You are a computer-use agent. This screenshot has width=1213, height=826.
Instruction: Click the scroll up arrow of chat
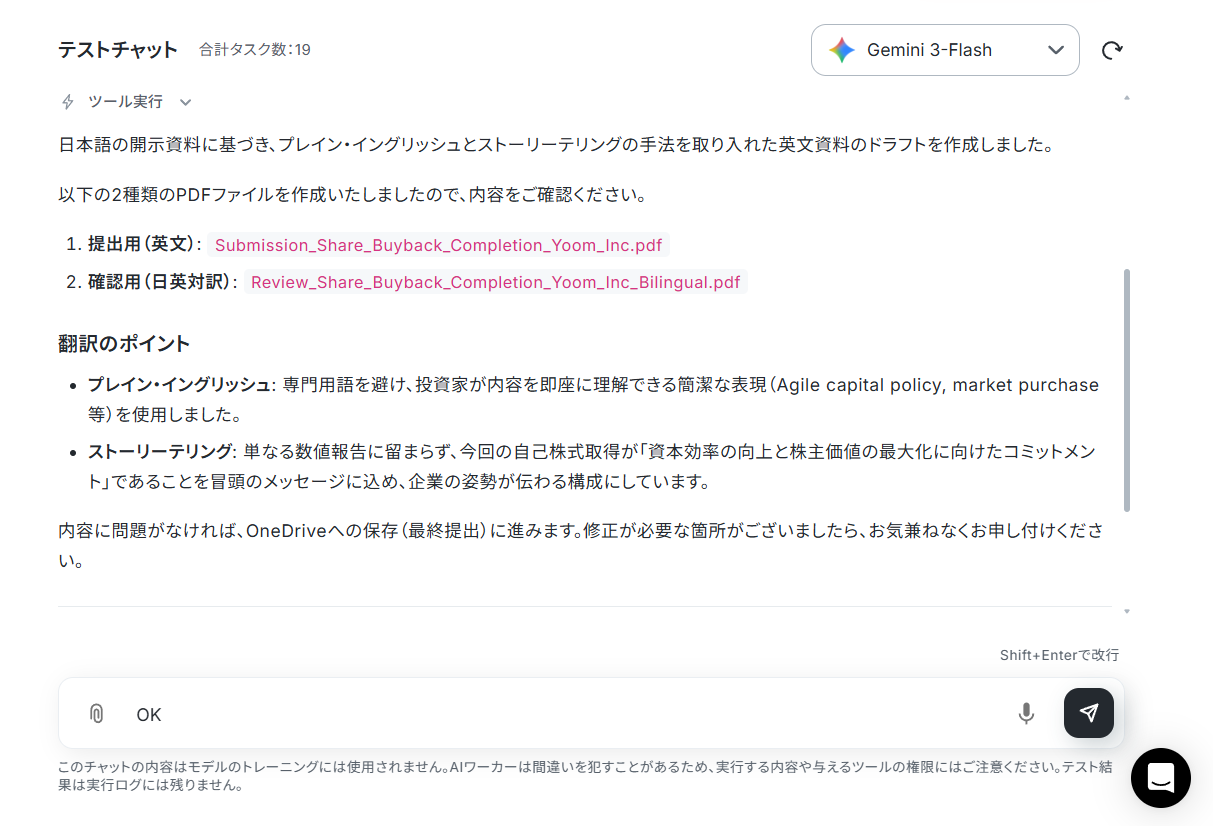point(1127,98)
